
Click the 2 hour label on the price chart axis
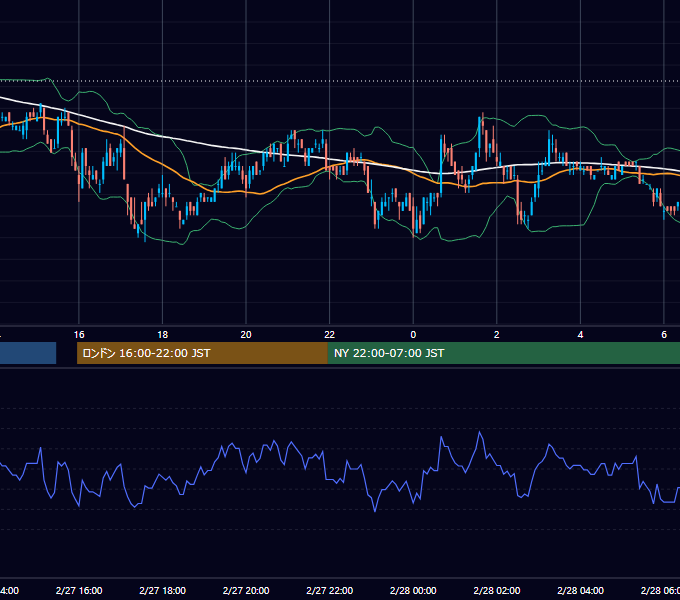pos(497,334)
